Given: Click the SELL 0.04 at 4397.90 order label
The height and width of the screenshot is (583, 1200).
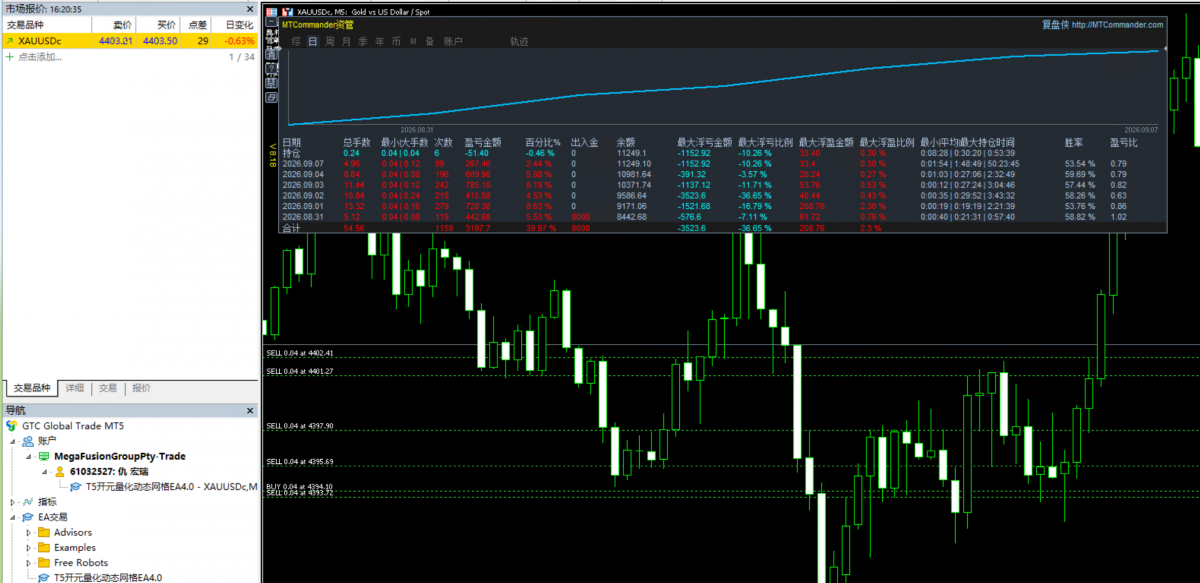Looking at the screenshot, I should [x=300, y=426].
